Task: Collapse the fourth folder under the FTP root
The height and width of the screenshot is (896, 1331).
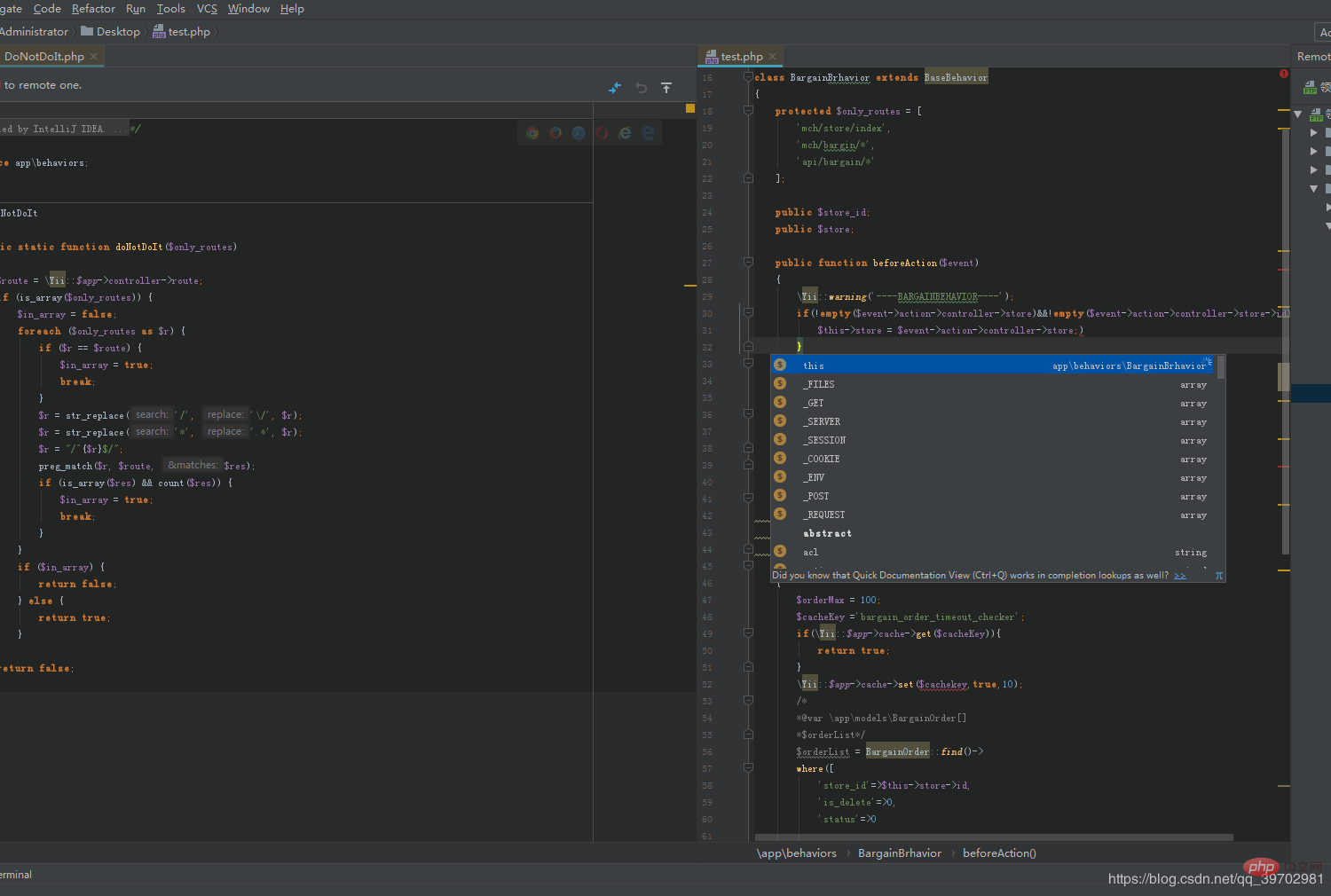Action: (x=1314, y=188)
